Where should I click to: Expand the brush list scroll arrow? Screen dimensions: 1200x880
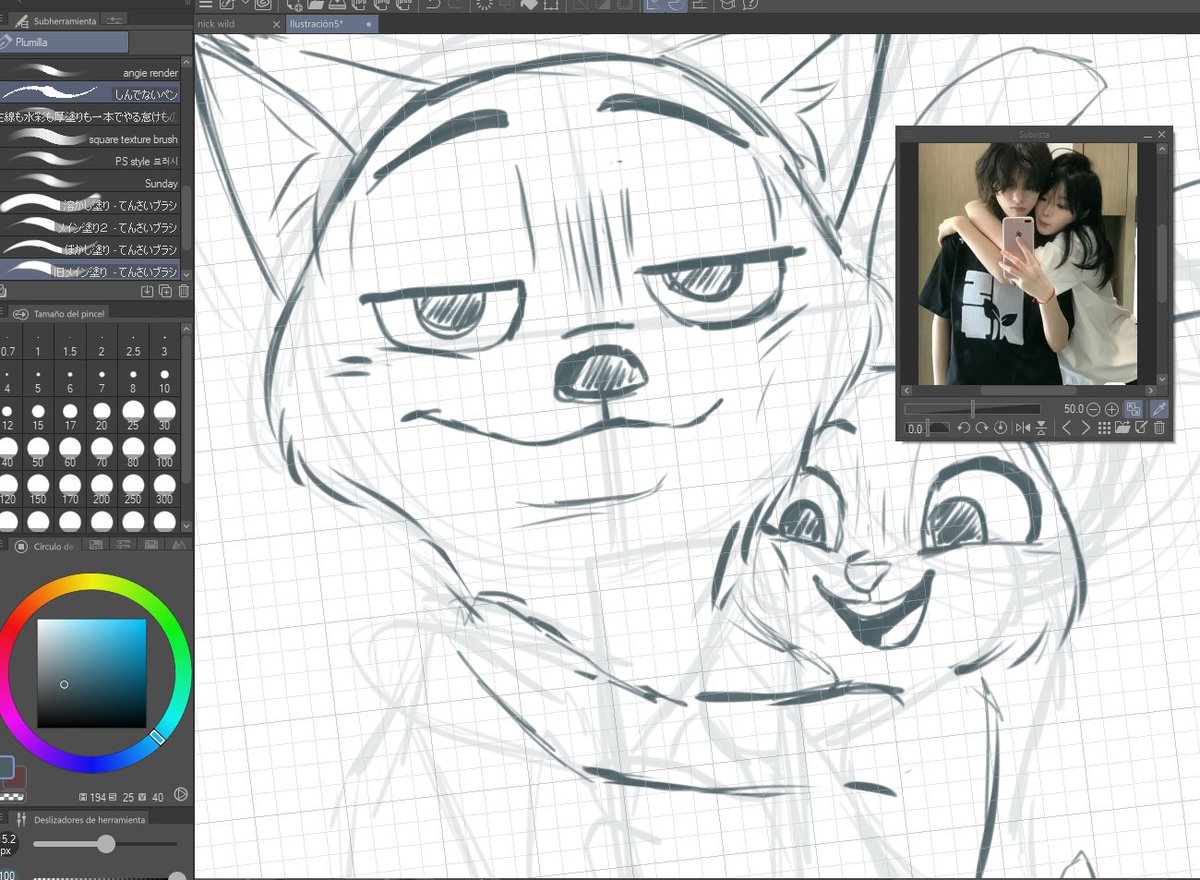pyautogui.click(x=185, y=273)
